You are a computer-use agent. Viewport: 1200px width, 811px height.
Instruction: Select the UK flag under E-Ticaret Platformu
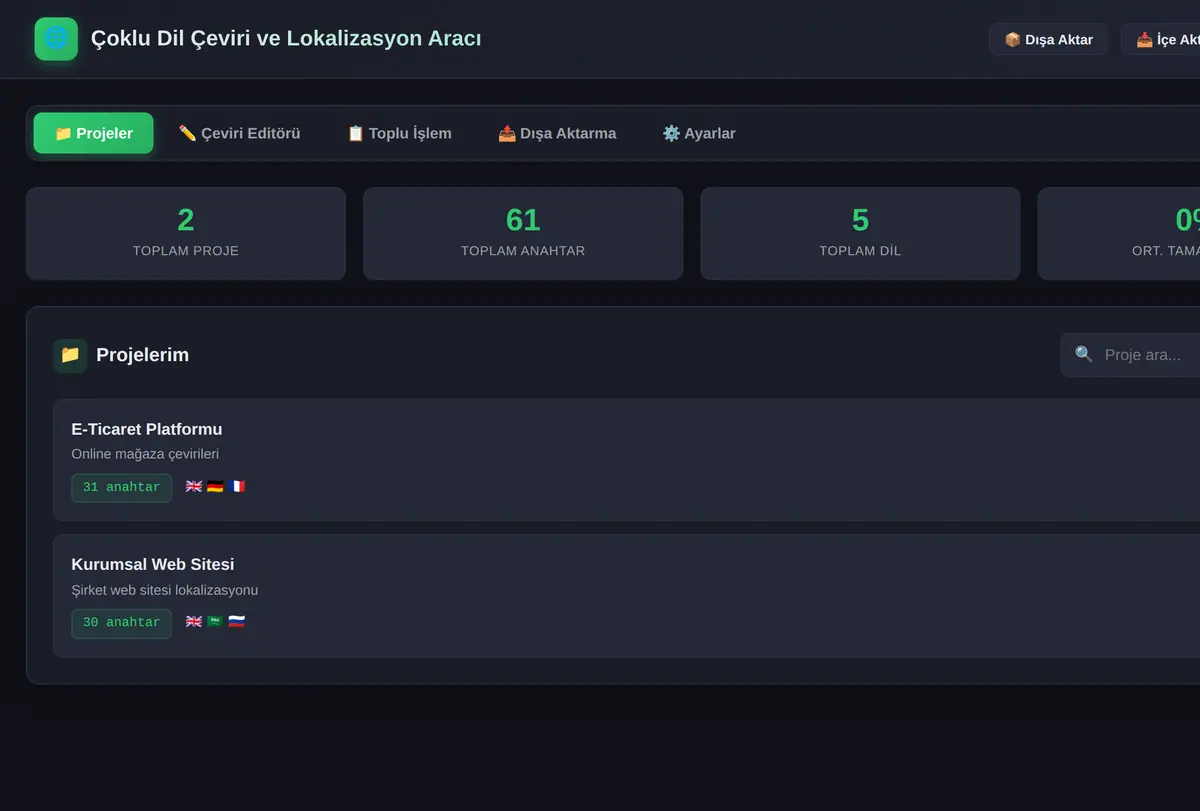pos(194,487)
